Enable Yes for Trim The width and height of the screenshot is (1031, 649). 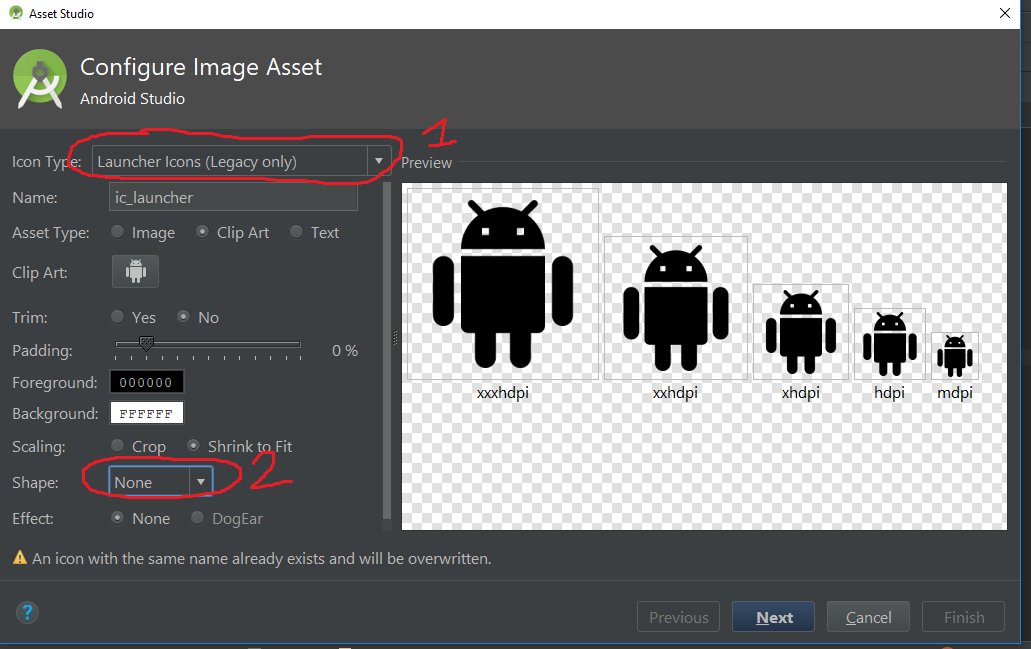coord(117,317)
